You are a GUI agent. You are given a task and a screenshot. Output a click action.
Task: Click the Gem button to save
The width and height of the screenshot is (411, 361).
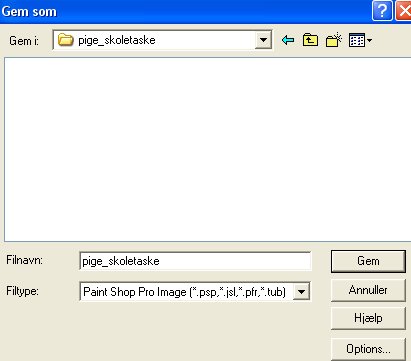pos(368,261)
